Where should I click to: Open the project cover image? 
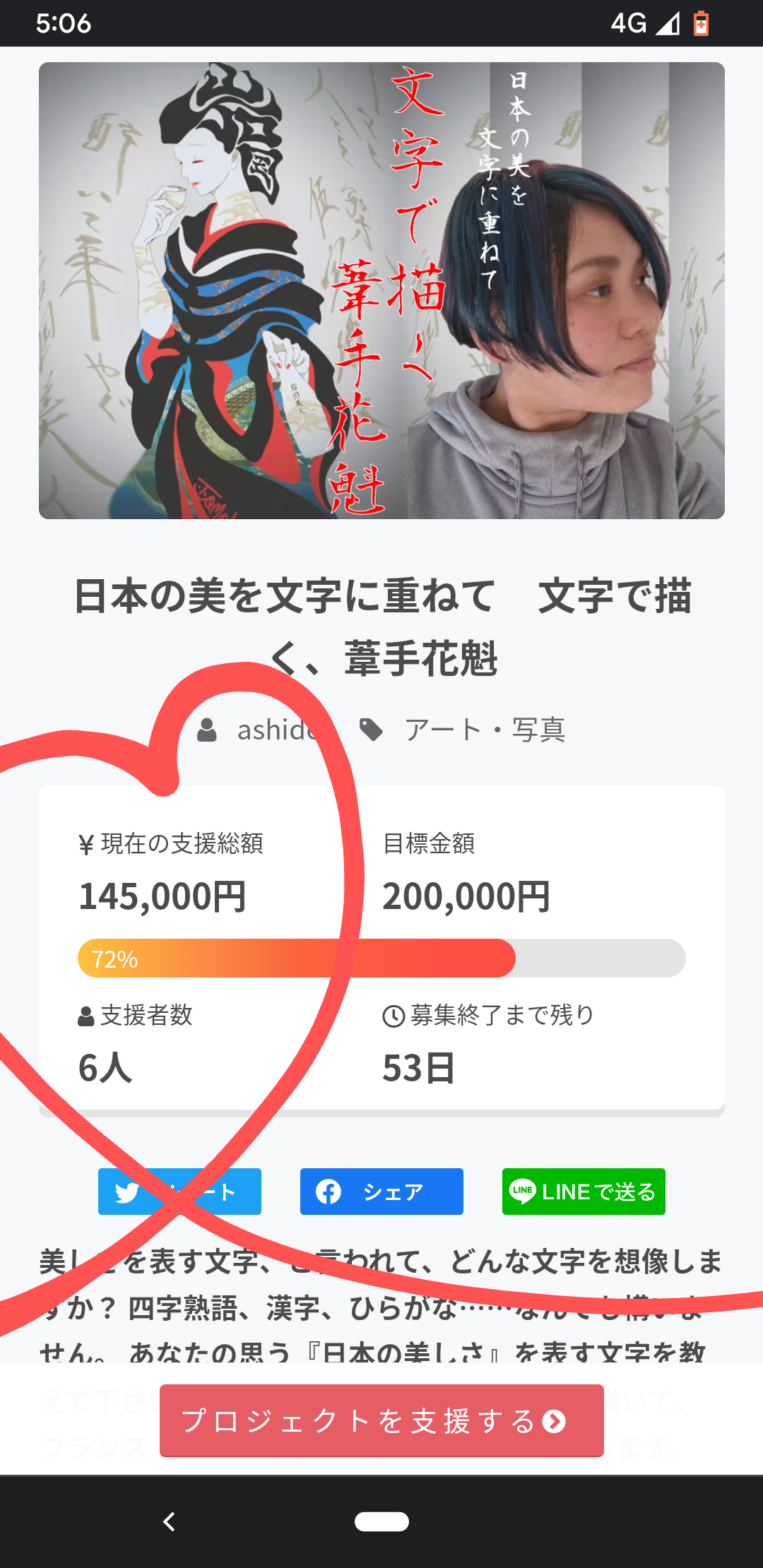pos(381,290)
